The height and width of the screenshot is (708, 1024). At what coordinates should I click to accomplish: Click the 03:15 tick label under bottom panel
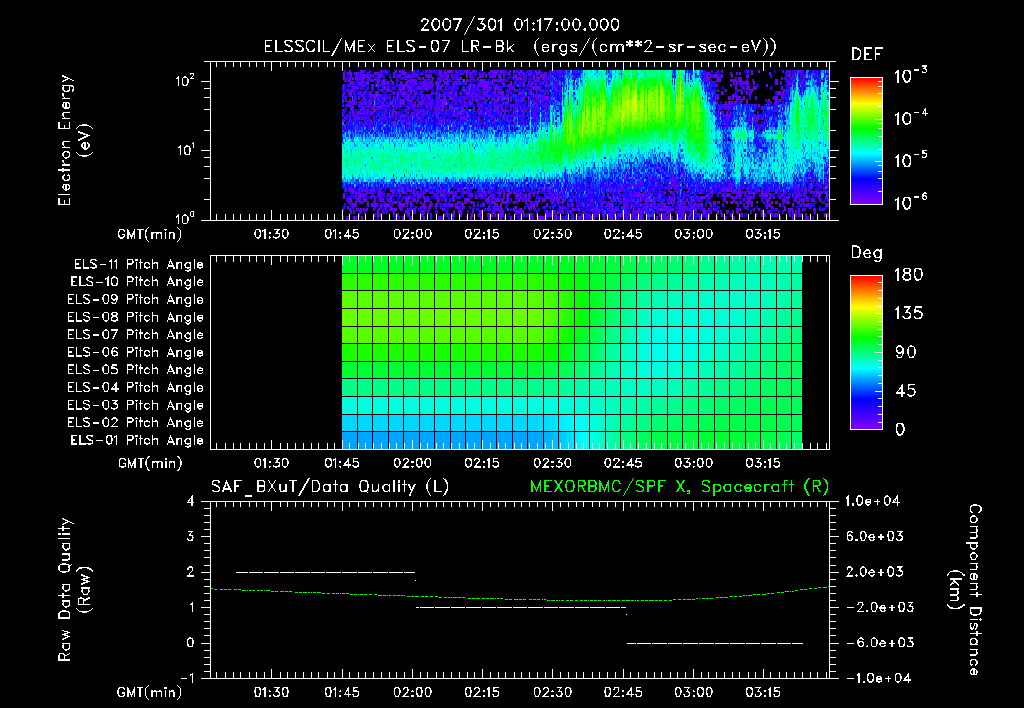763,692
